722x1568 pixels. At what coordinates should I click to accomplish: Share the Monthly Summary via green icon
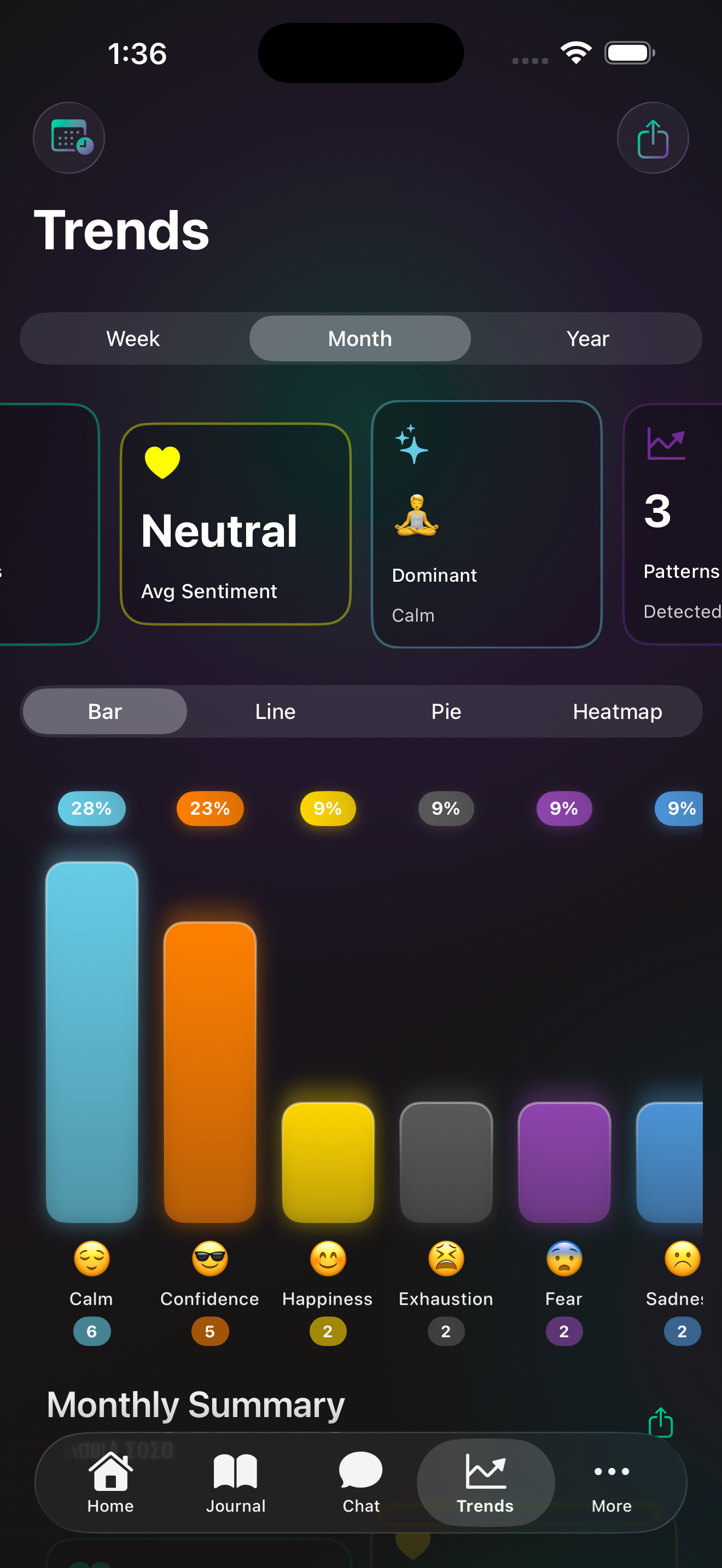click(661, 1423)
